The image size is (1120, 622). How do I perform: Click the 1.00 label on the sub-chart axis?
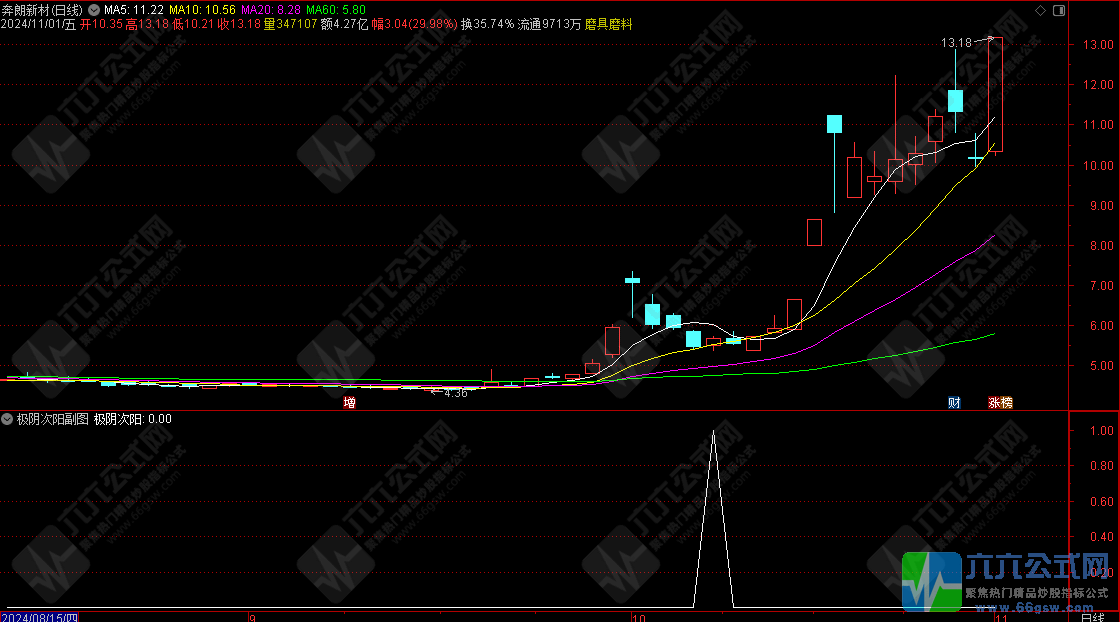point(1101,431)
